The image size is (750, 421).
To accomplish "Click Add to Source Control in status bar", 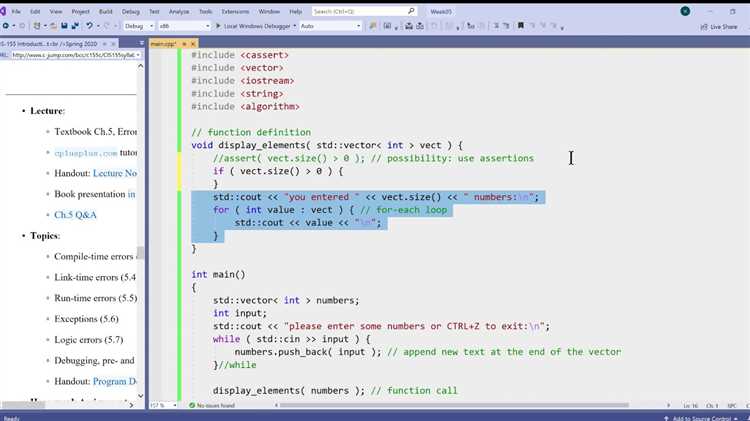I will pos(702,418).
